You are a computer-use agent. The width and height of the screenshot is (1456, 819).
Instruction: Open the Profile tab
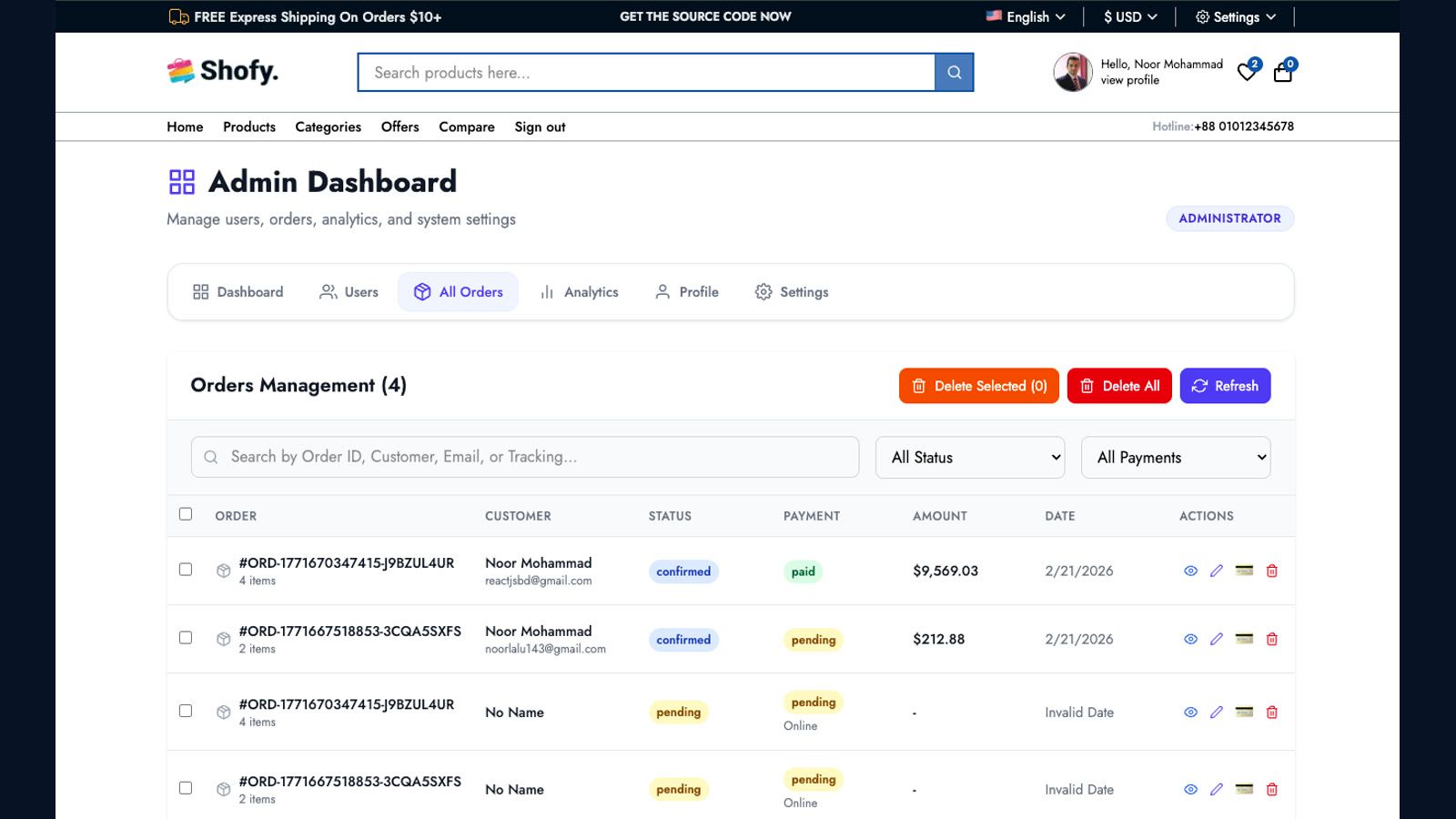pos(687,292)
